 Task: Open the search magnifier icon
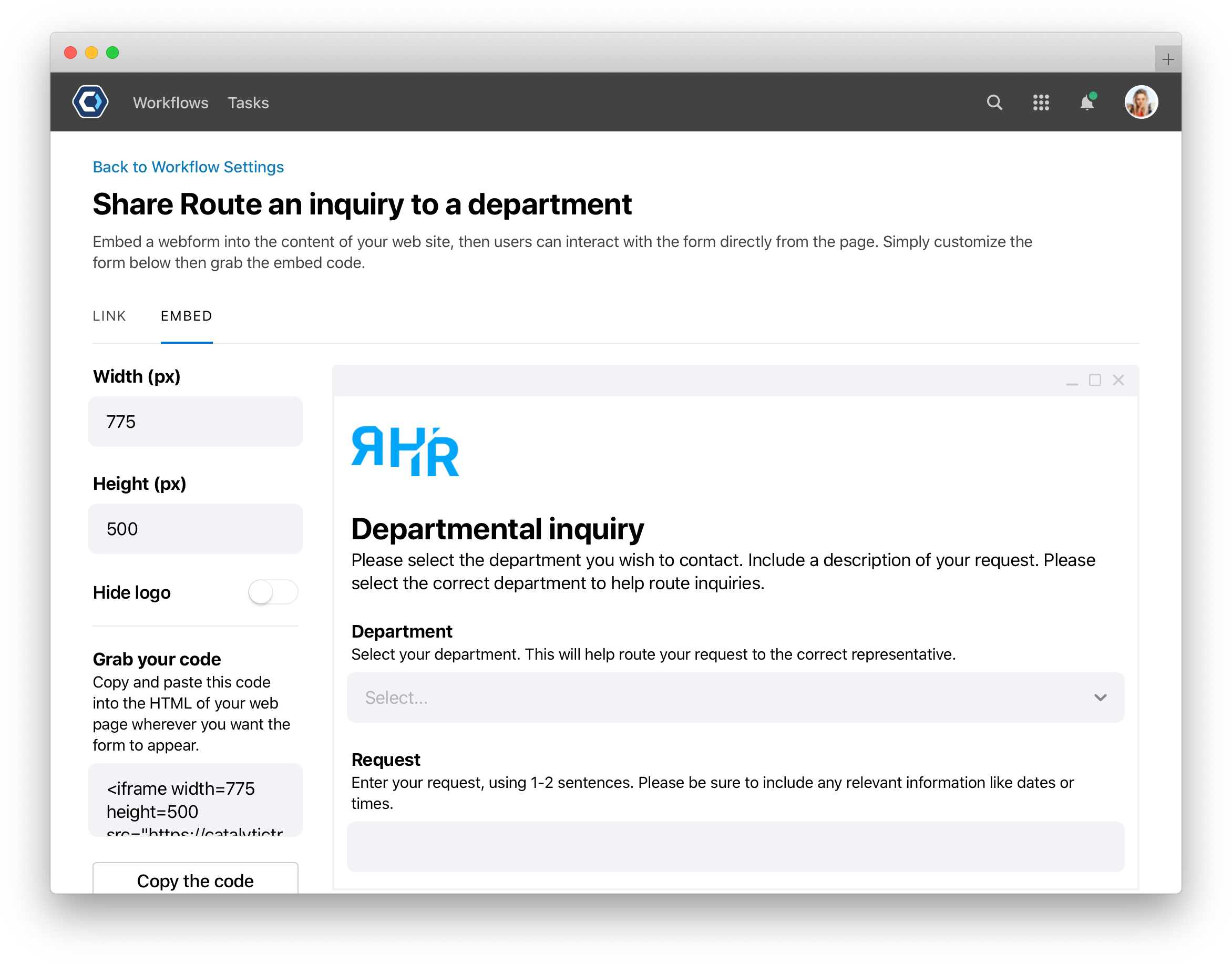[994, 102]
